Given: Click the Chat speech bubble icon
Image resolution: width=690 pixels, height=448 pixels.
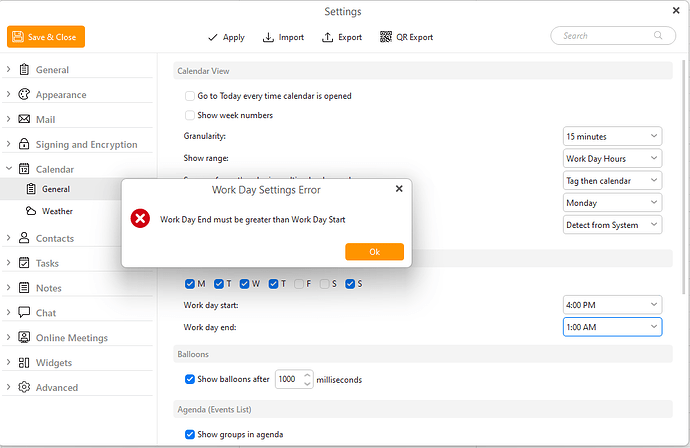Looking at the screenshot, I should (x=24, y=312).
